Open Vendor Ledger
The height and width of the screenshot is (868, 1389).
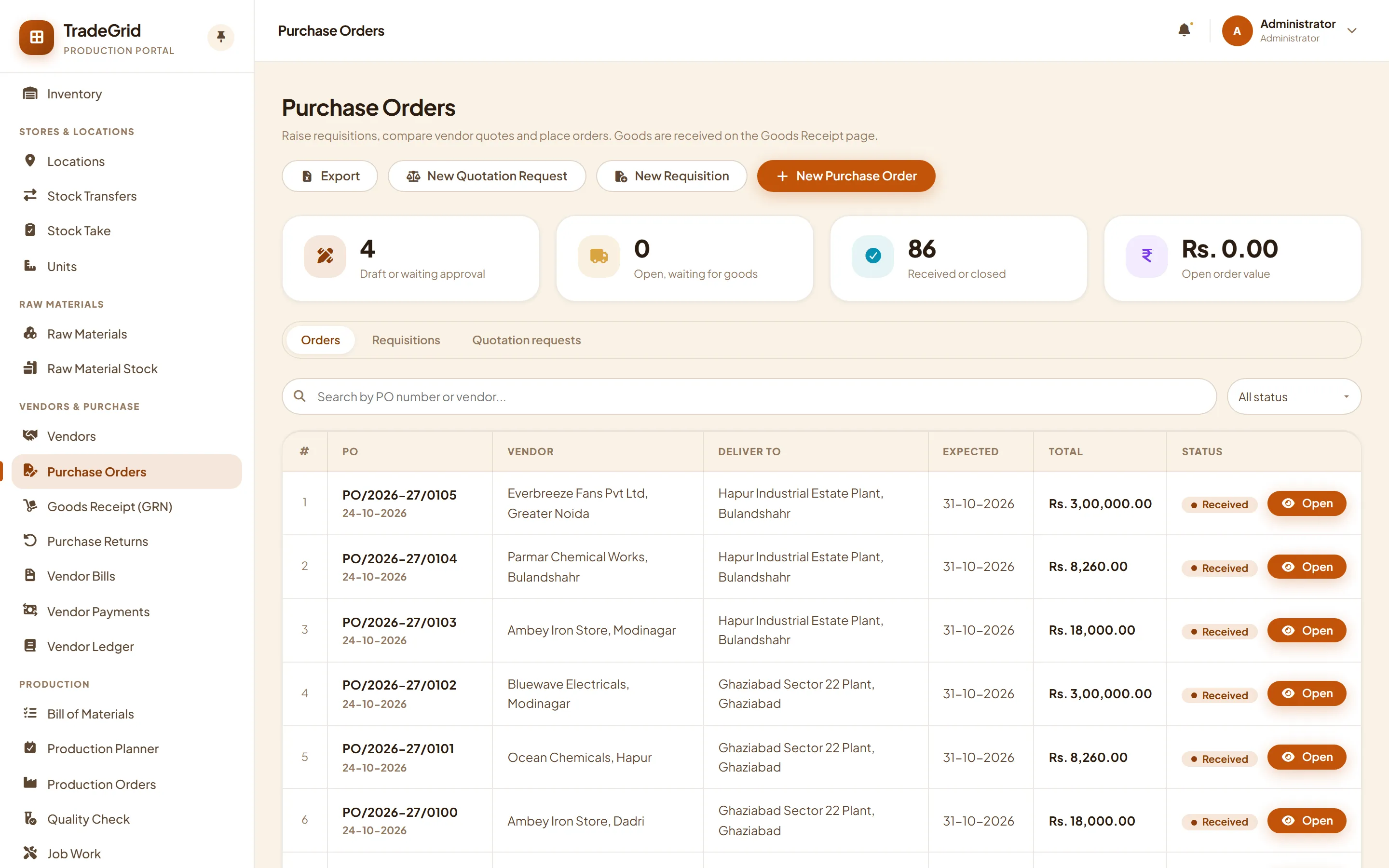click(x=127, y=646)
